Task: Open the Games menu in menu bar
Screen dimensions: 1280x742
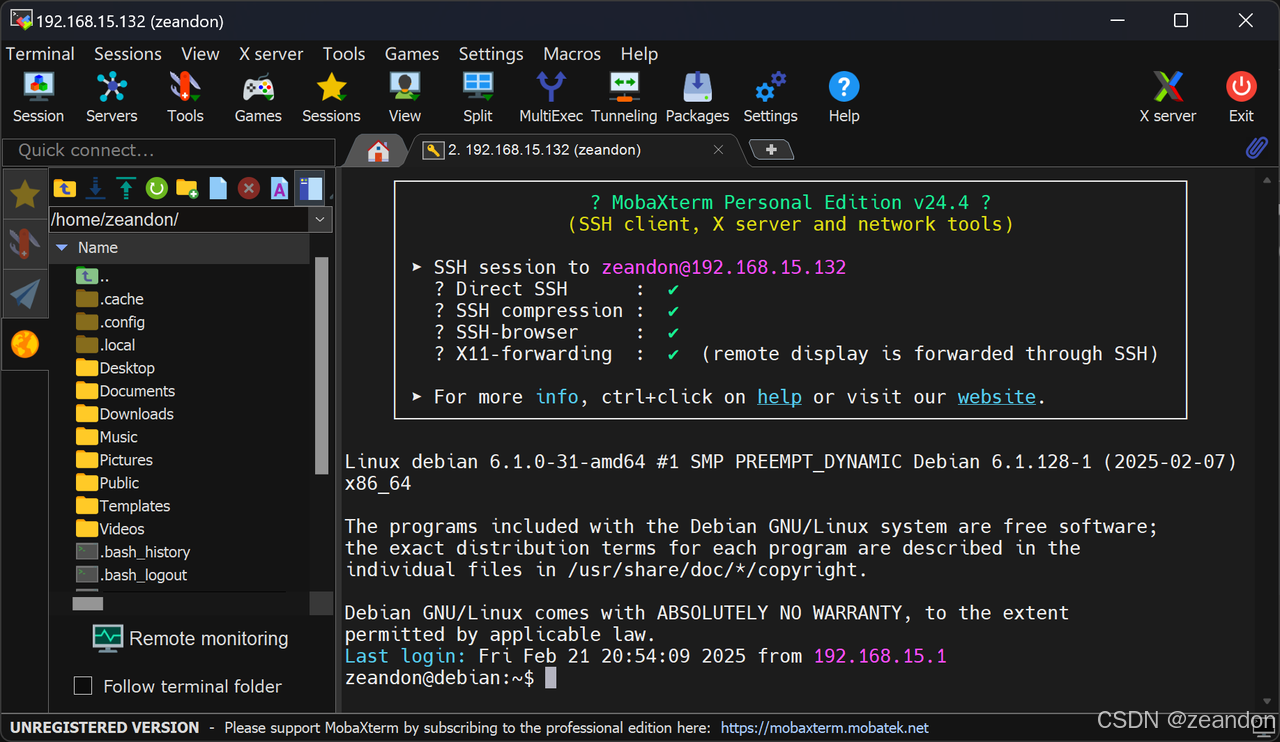Action: 412,54
